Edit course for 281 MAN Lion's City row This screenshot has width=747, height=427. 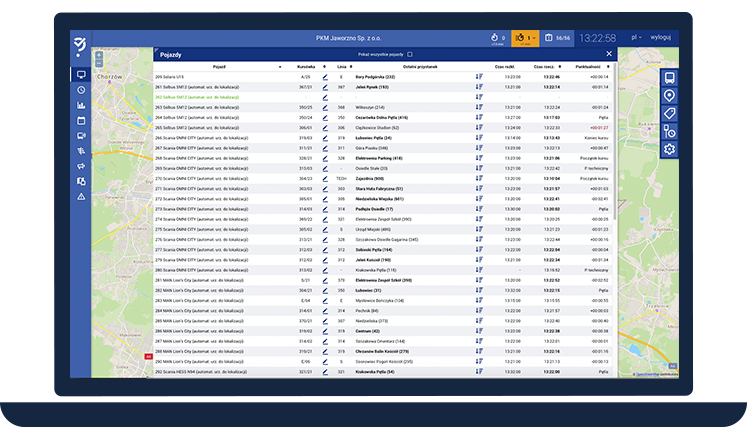tap(325, 280)
